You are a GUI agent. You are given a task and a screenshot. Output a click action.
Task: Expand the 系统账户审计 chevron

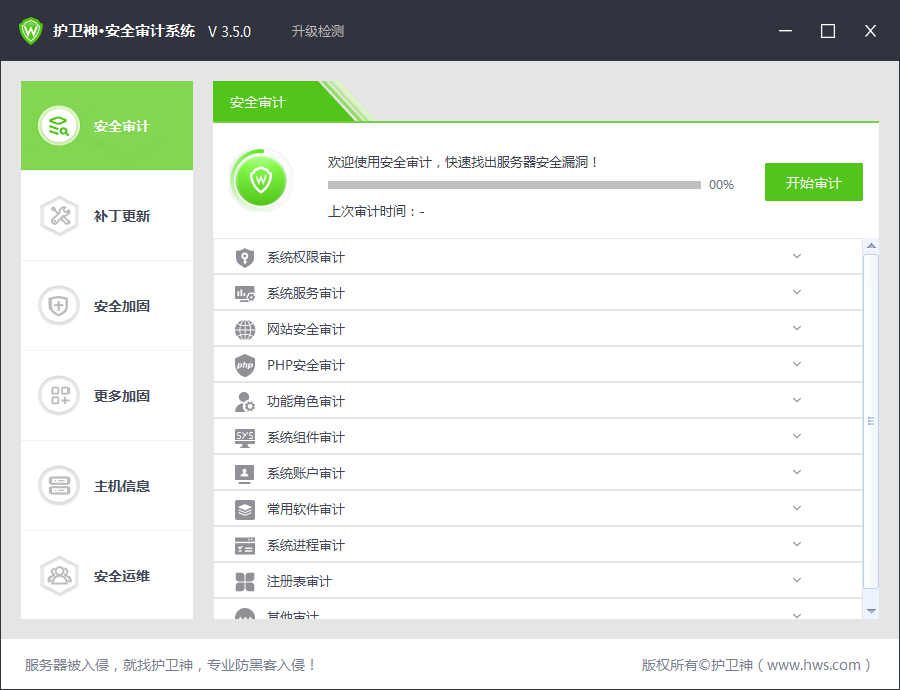[797, 472]
